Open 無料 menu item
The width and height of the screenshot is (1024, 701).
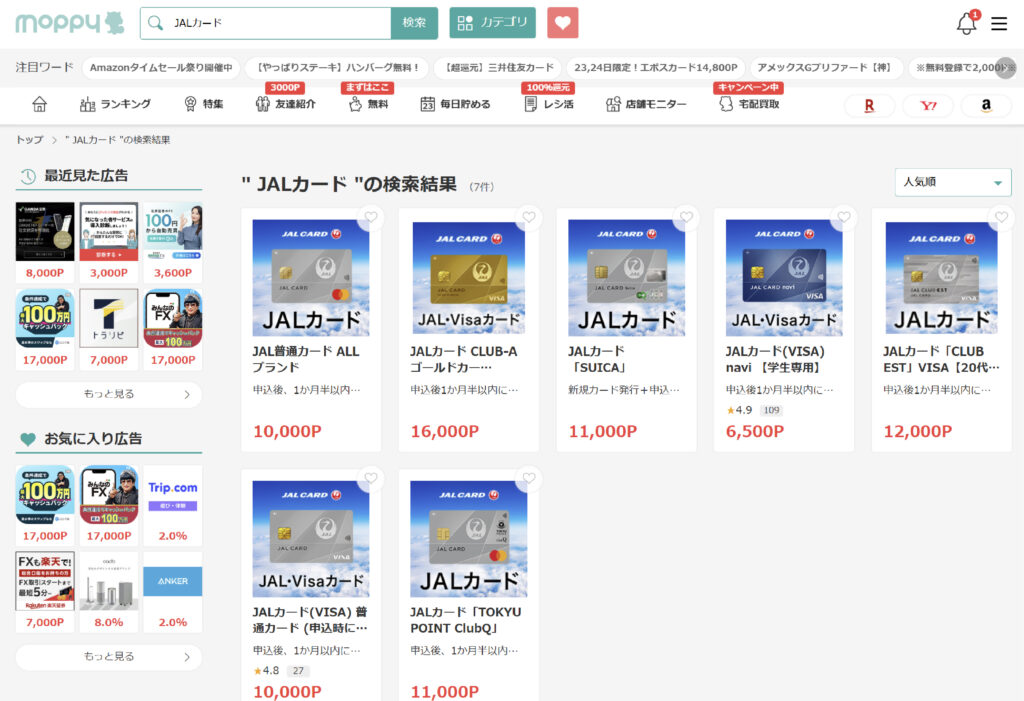[x=369, y=104]
